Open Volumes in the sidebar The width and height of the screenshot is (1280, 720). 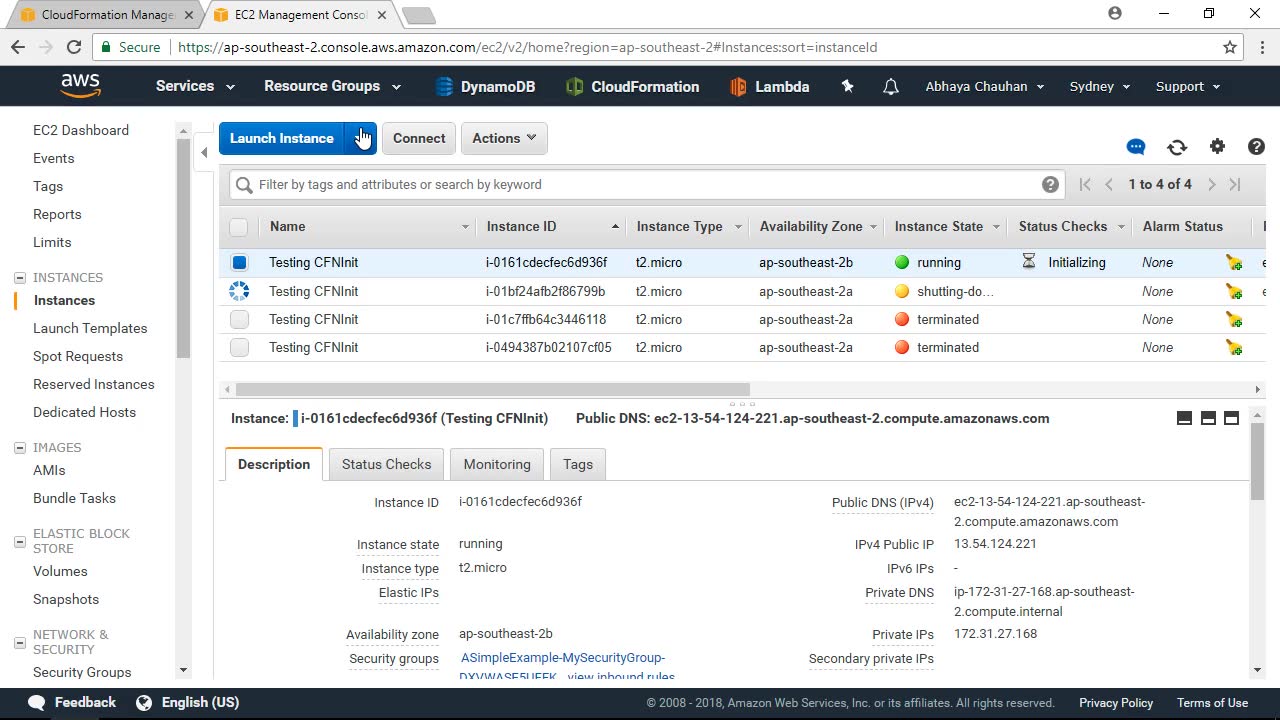[60, 571]
